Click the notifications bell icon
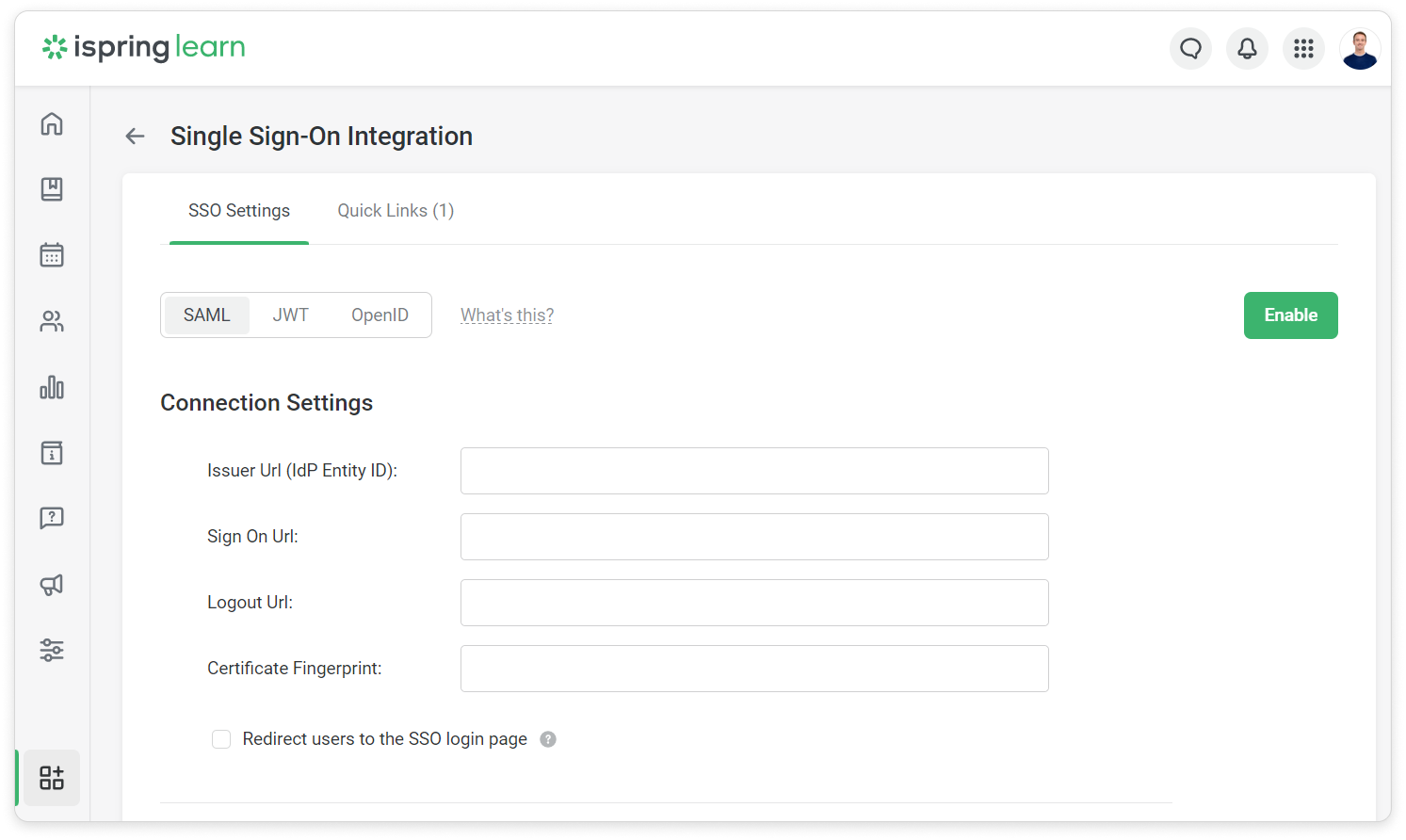 pyautogui.click(x=1247, y=48)
